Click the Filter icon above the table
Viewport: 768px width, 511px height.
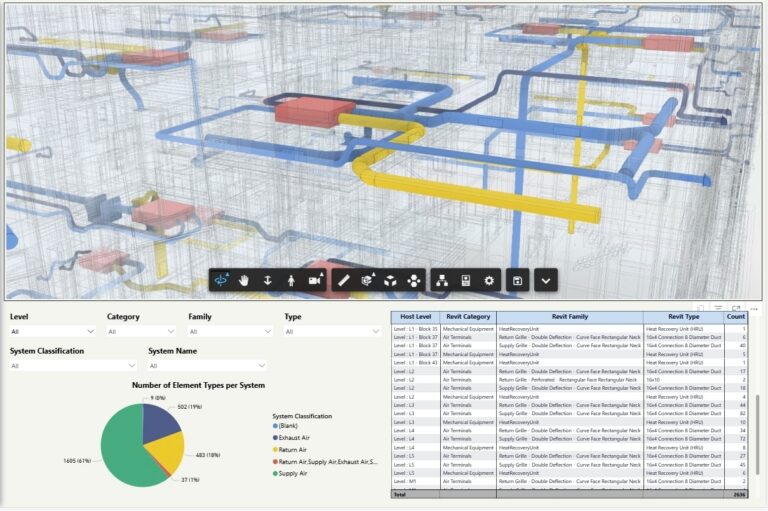pos(718,308)
